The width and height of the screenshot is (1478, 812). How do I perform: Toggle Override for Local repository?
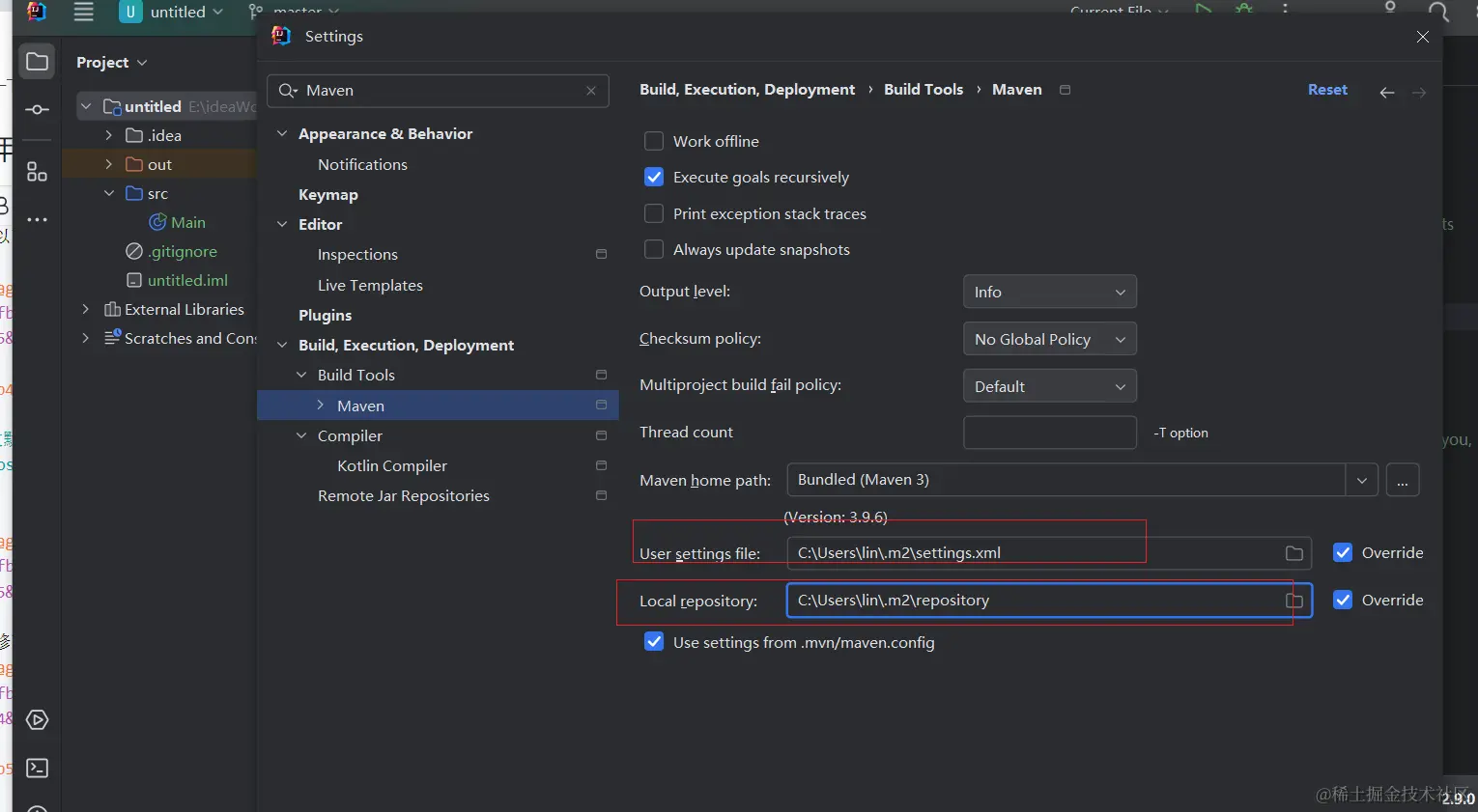tap(1342, 600)
